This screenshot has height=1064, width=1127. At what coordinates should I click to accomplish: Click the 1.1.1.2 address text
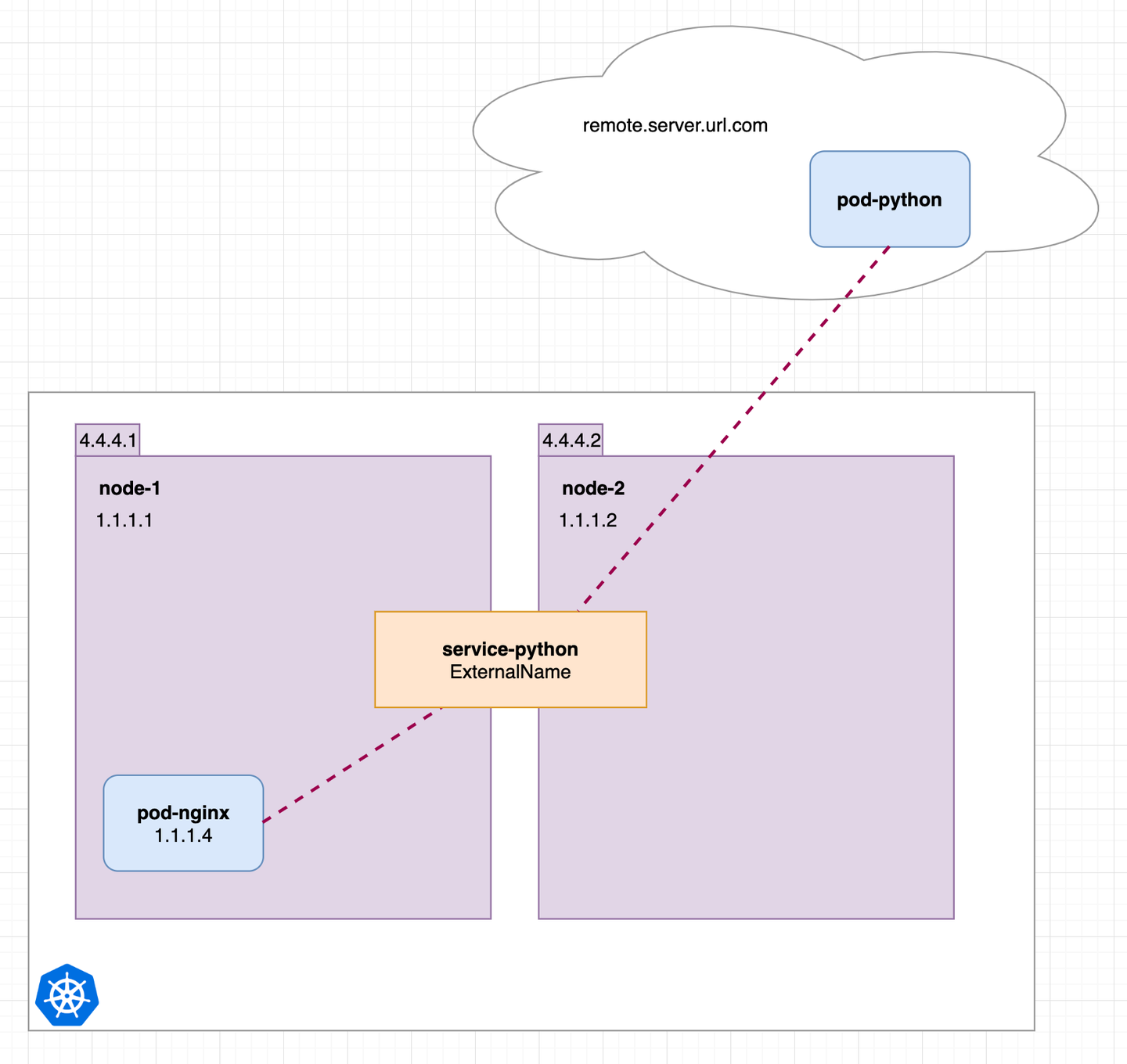tap(588, 520)
